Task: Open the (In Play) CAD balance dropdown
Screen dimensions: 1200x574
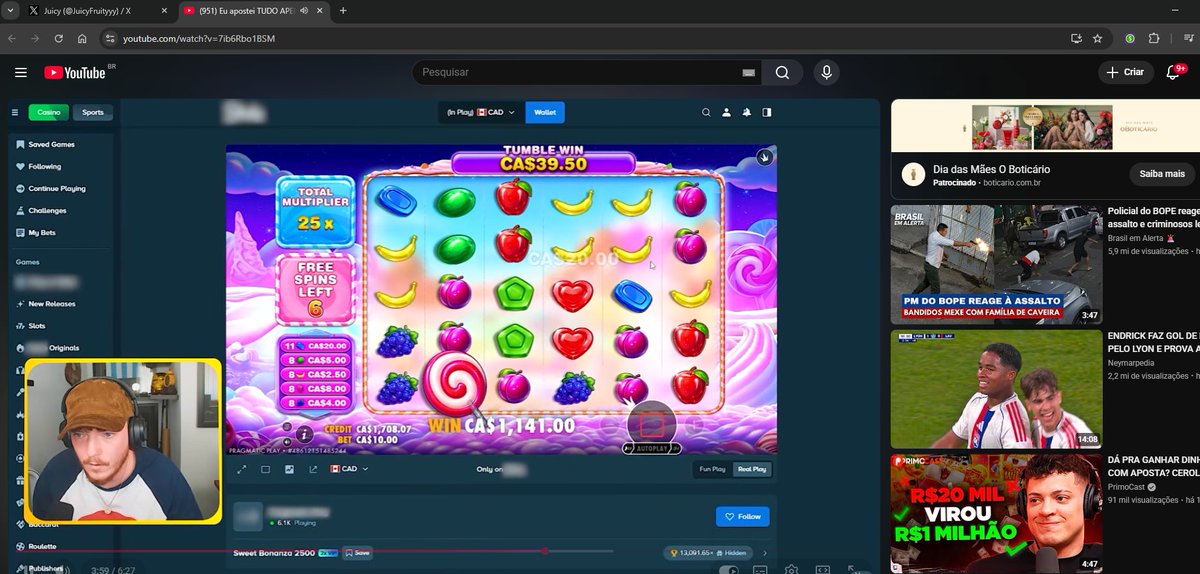Action: tap(480, 112)
